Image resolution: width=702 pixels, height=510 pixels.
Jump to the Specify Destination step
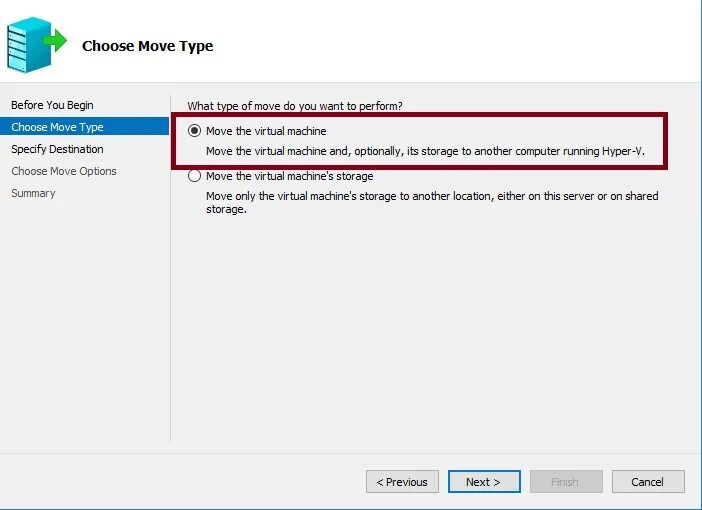coord(57,149)
